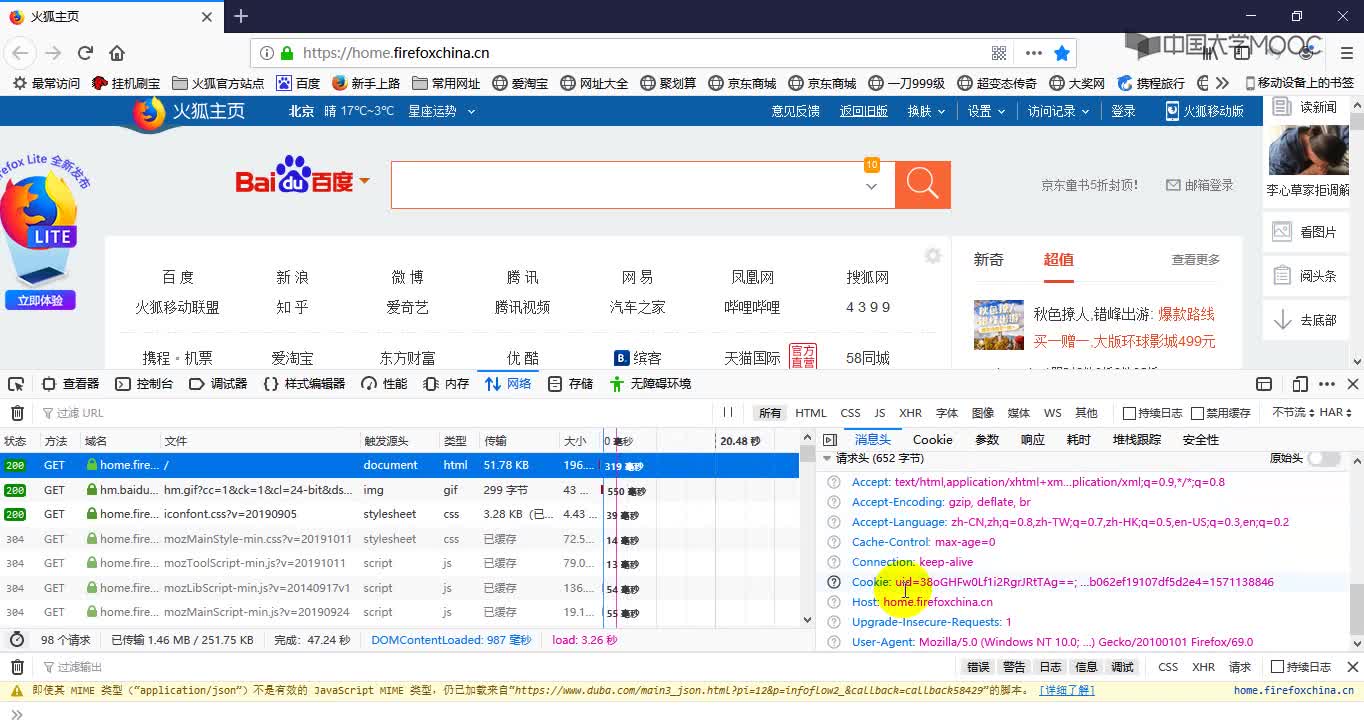This screenshot has height=728, width=1364.
Task: Bookmark this page with the star icon
Action: click(x=1062, y=53)
